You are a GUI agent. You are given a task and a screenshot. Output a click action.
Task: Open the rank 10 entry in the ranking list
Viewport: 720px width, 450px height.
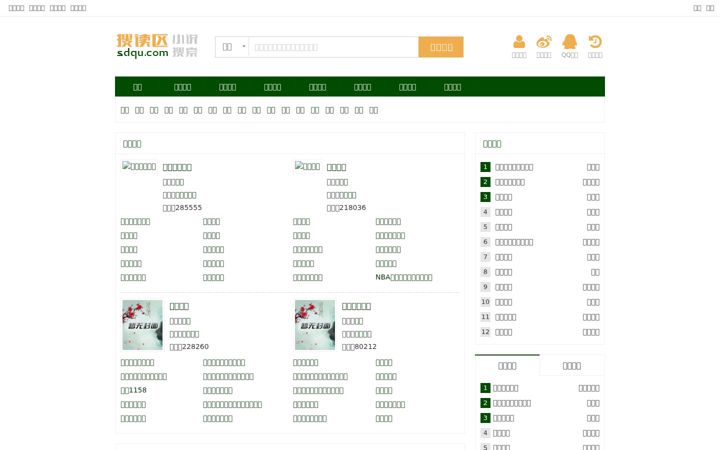coord(503,302)
